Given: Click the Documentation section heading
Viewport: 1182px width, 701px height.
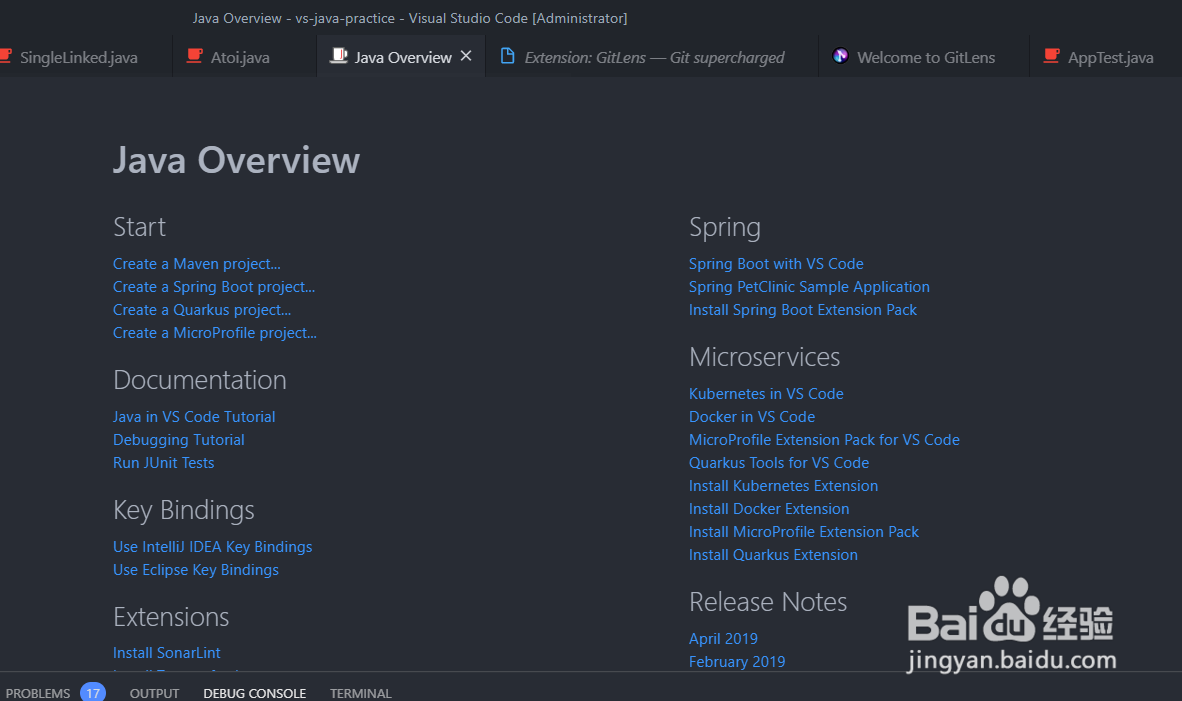Looking at the screenshot, I should coord(200,380).
